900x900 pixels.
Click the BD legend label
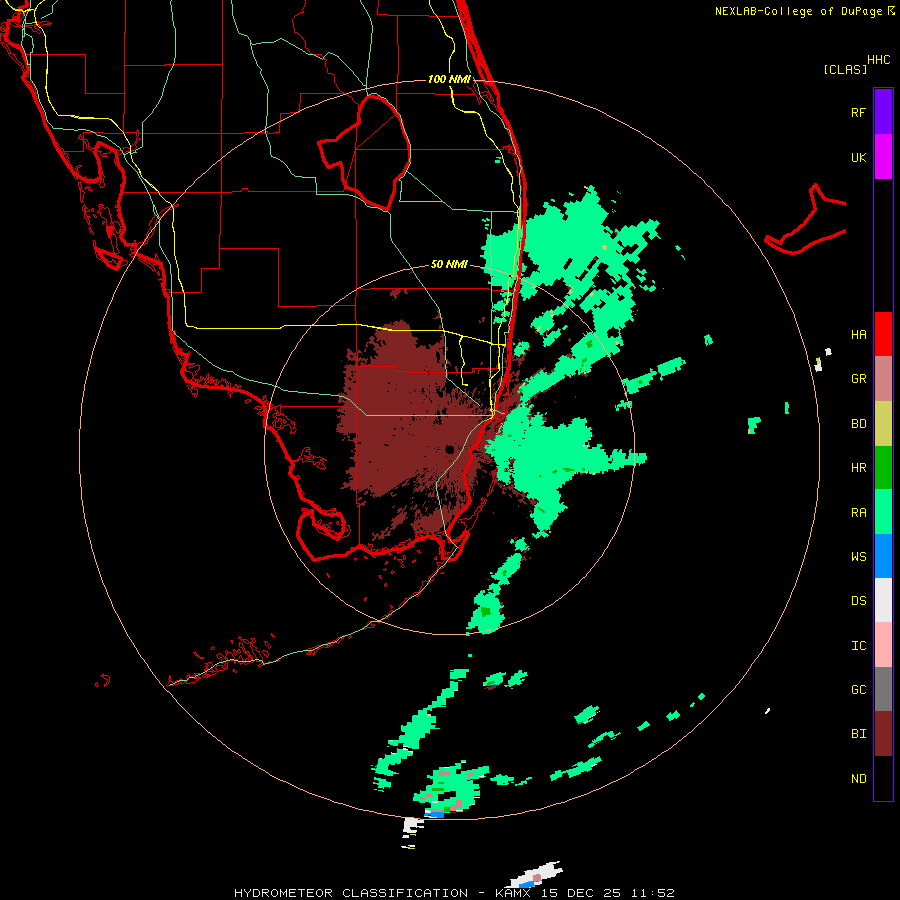click(x=858, y=424)
